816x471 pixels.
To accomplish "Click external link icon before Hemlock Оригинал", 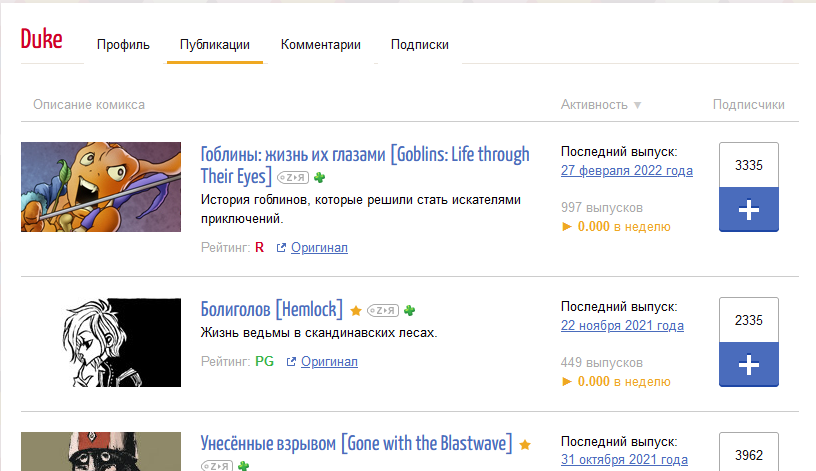I will click(291, 361).
